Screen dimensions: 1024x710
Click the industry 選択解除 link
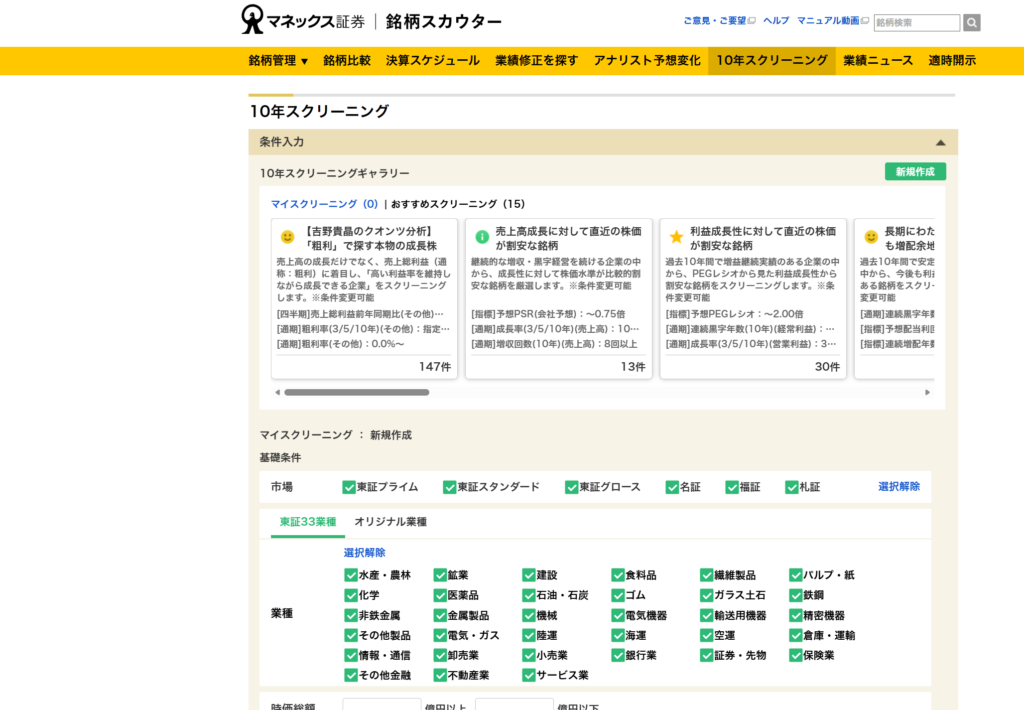click(x=364, y=553)
